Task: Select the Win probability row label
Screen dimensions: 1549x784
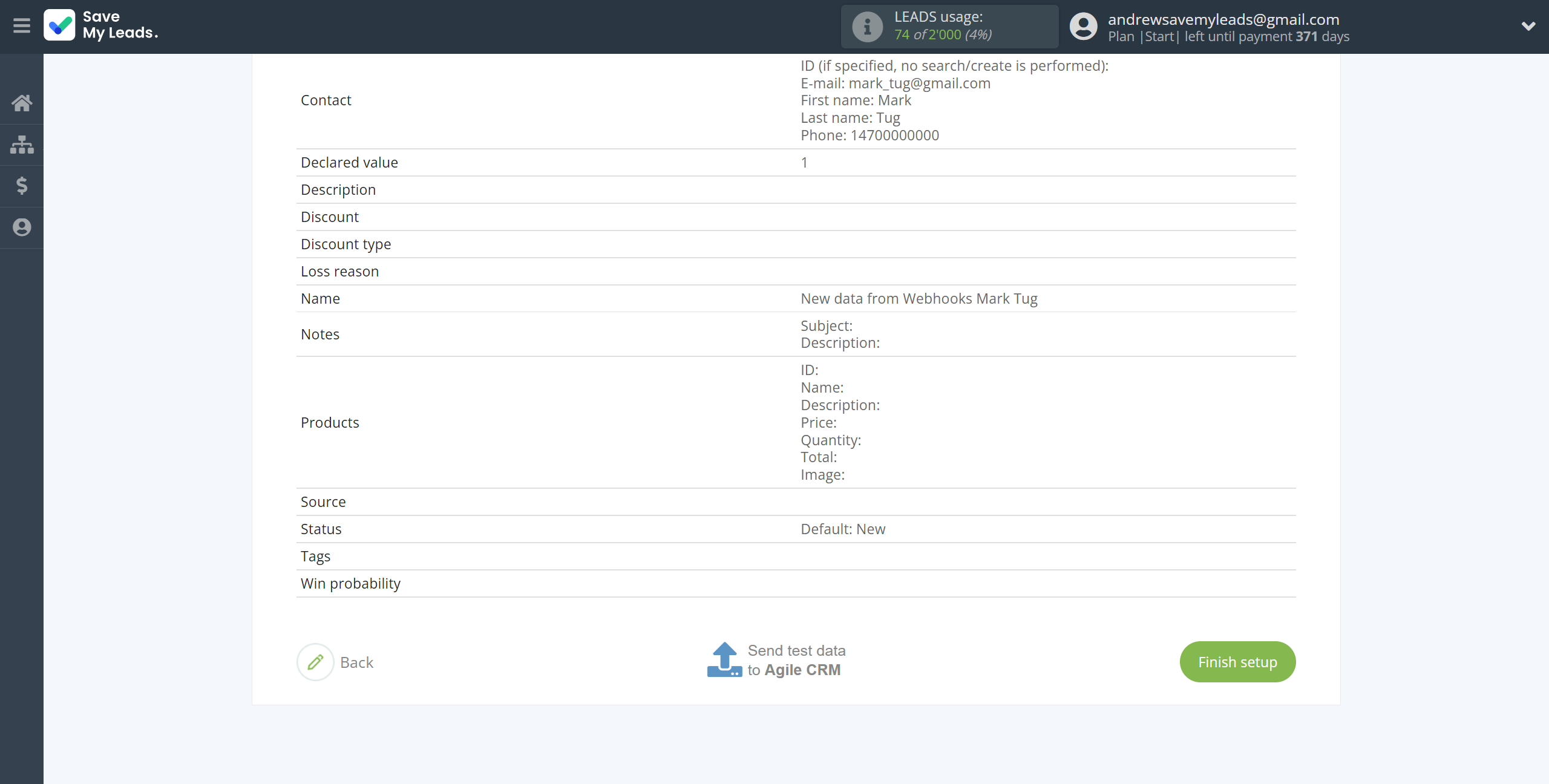Action: click(350, 584)
